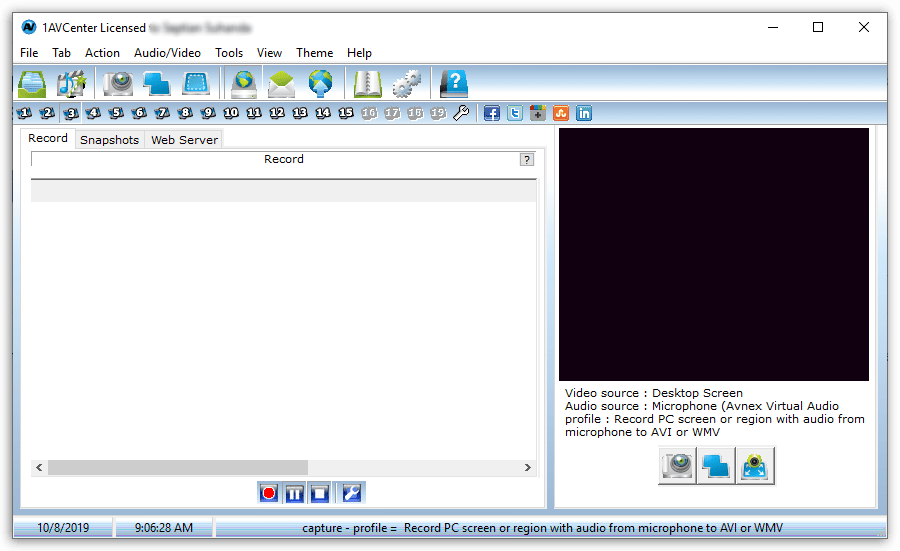Share via the Facebook icon
The width and height of the screenshot is (900, 551).
point(491,113)
